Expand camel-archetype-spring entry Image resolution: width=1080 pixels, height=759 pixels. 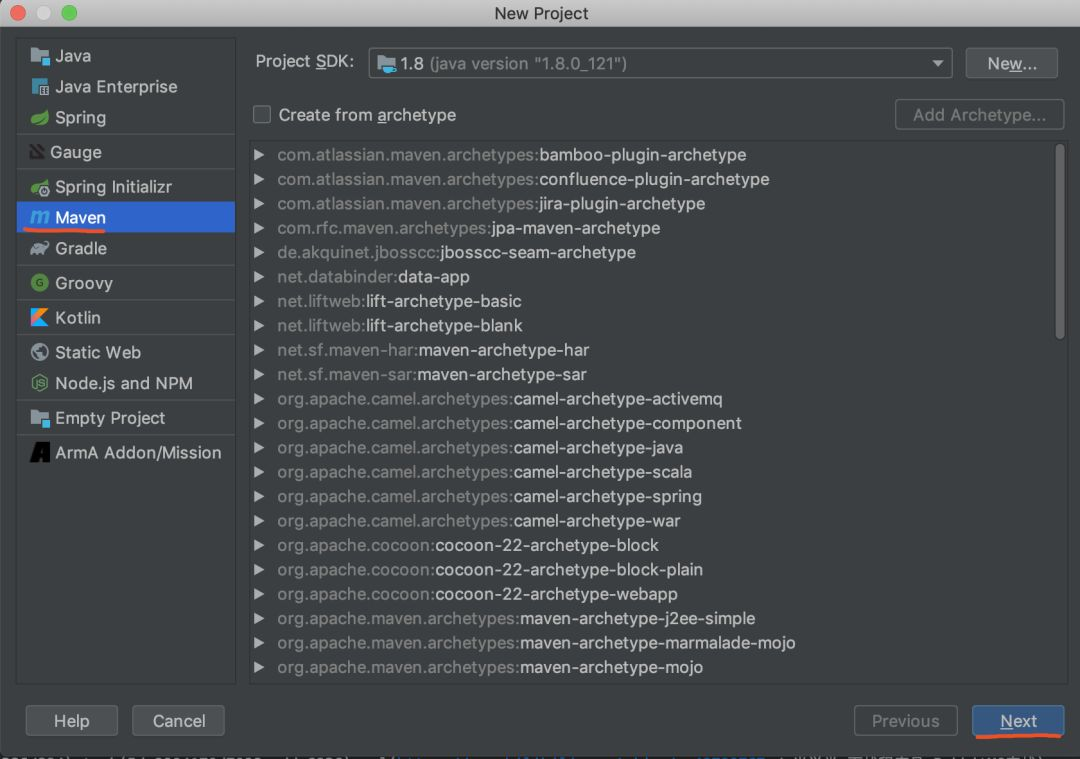[259, 497]
